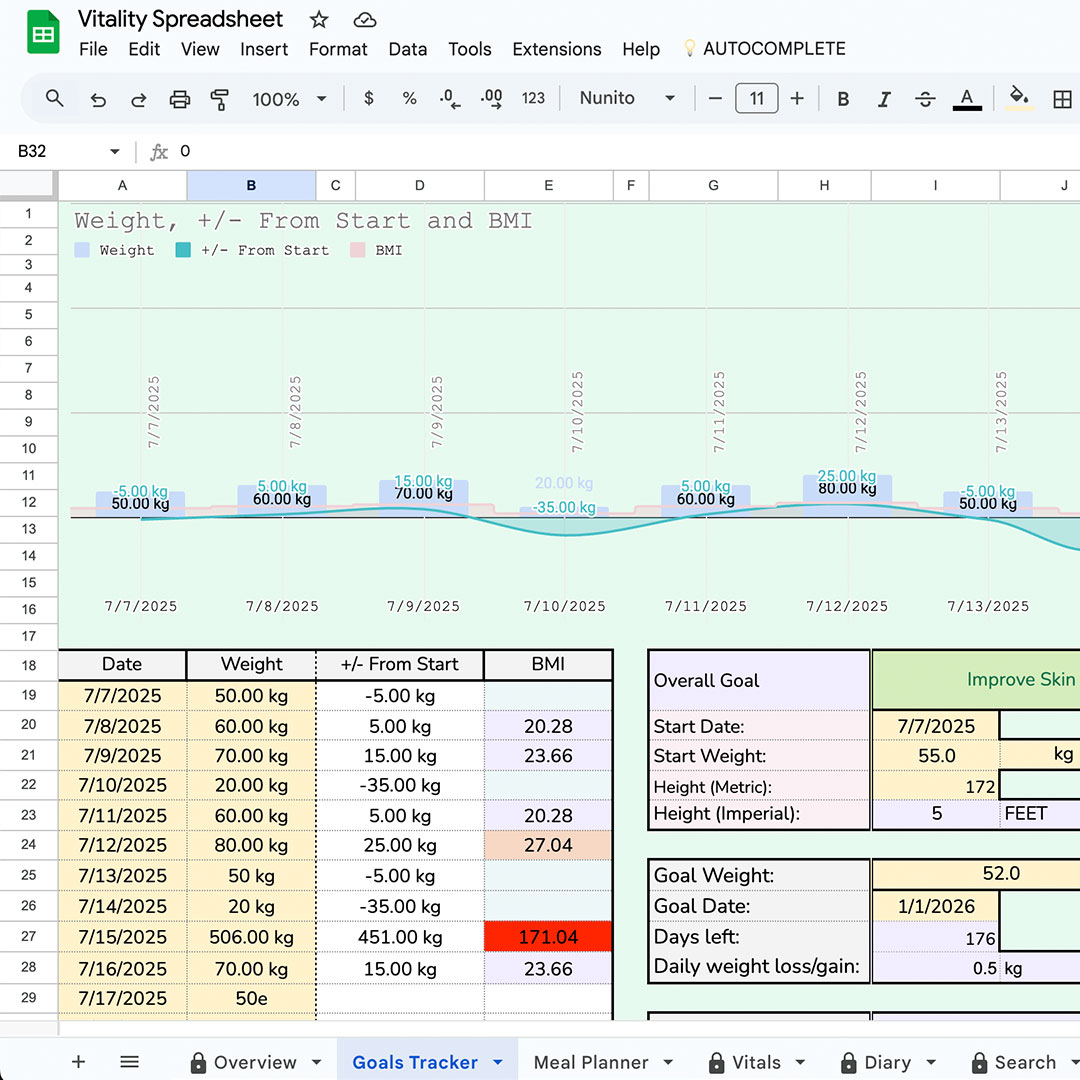1080x1080 pixels.
Task: Open the all sheets list icon
Action: click(x=129, y=1062)
